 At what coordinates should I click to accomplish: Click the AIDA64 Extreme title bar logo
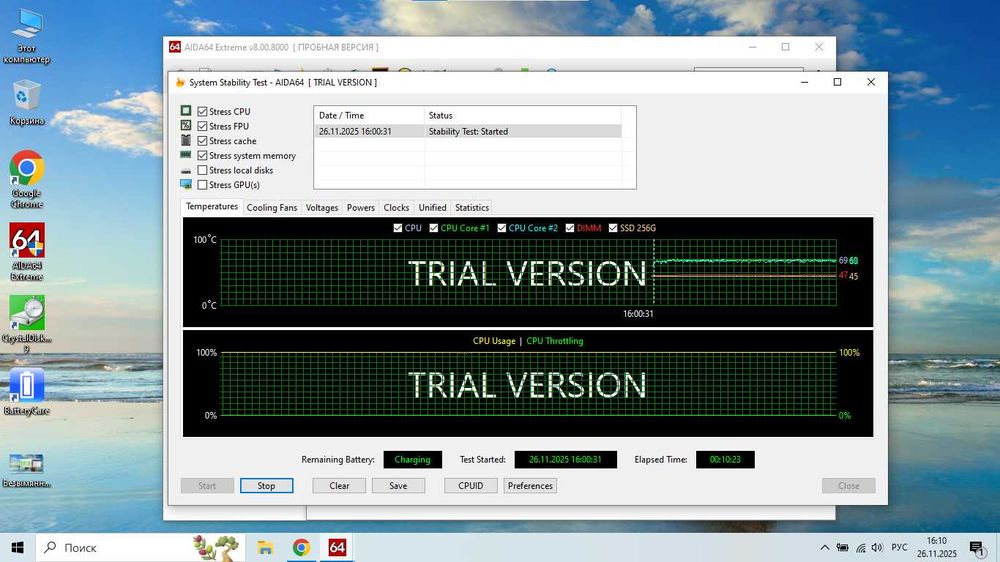(174, 47)
